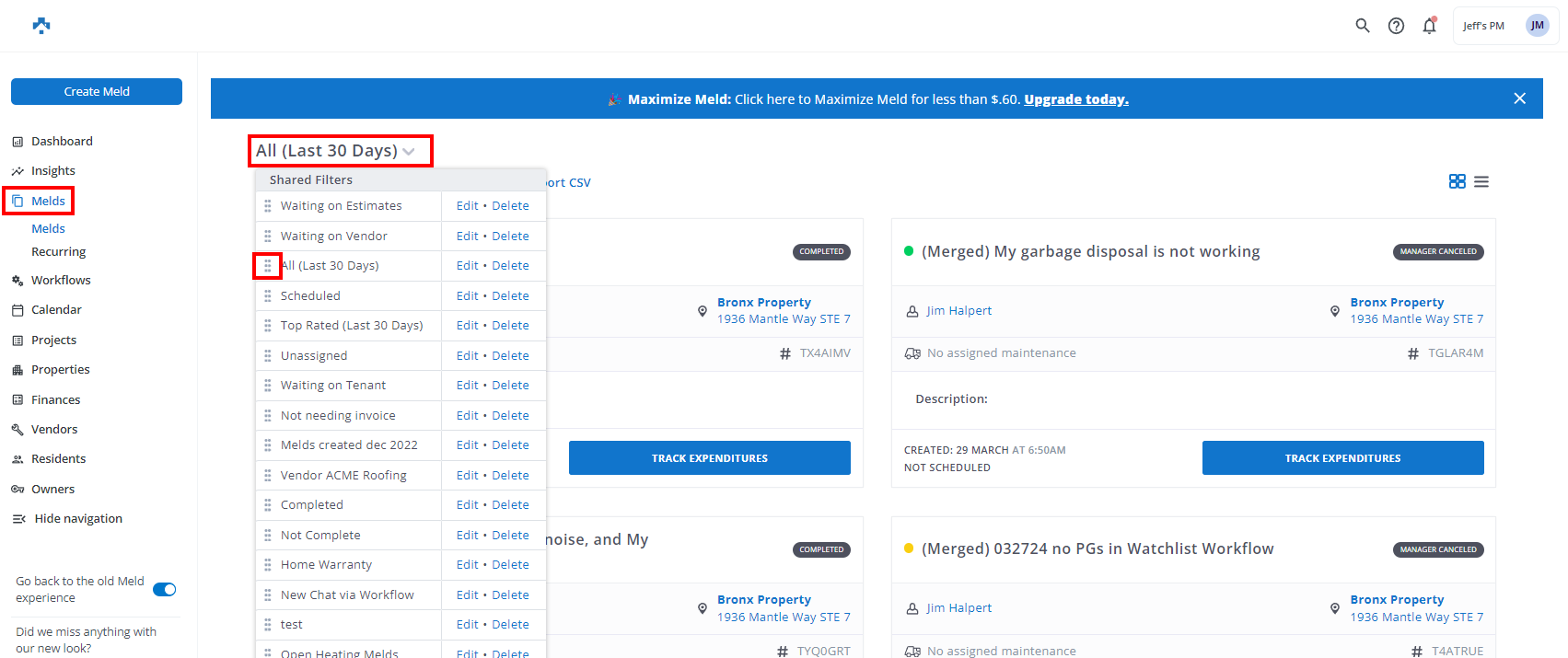Click Create Meld button
The width and height of the screenshot is (1568, 658).
97,92
